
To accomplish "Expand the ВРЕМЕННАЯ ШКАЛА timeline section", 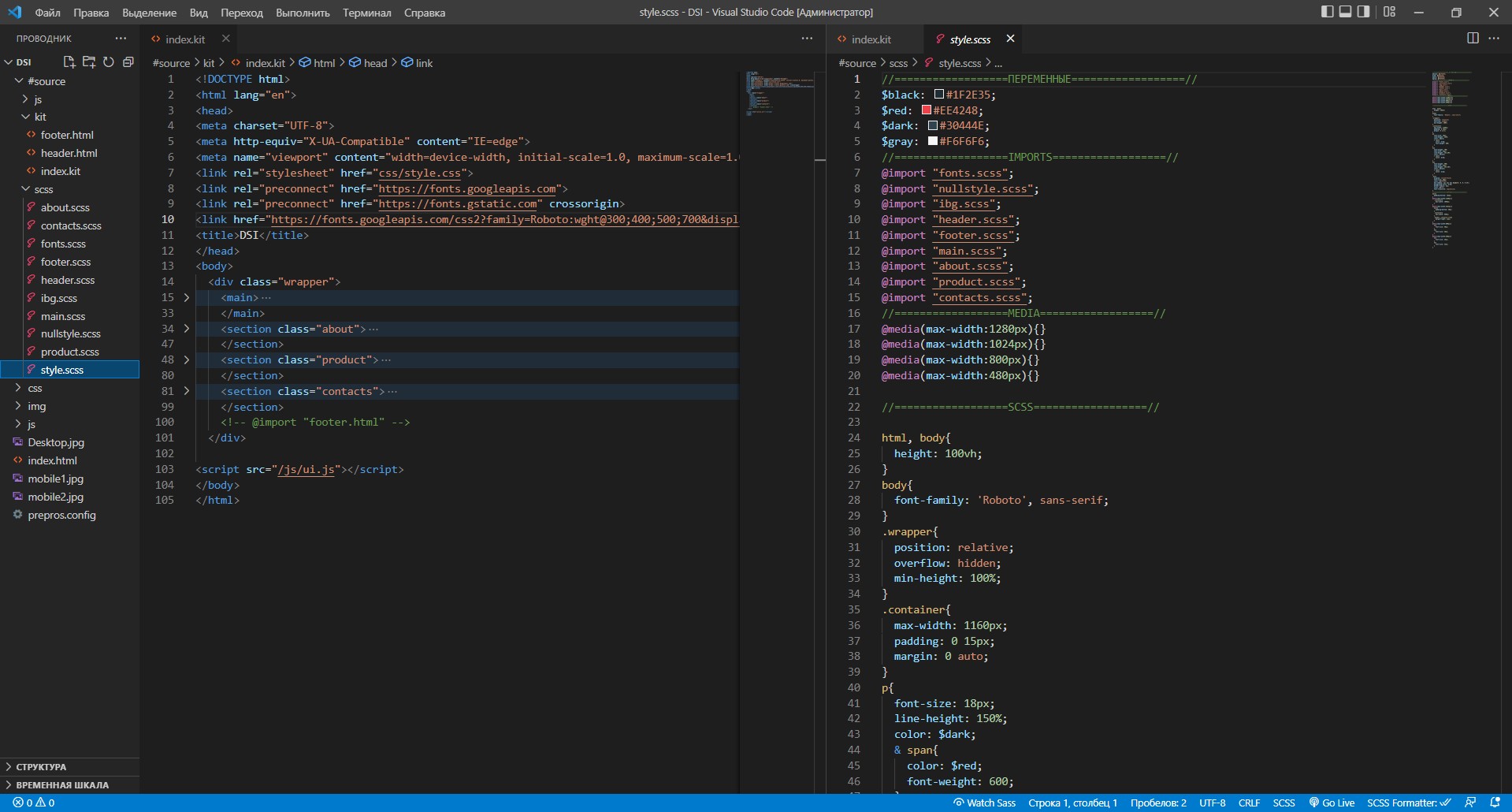I will (x=69, y=784).
